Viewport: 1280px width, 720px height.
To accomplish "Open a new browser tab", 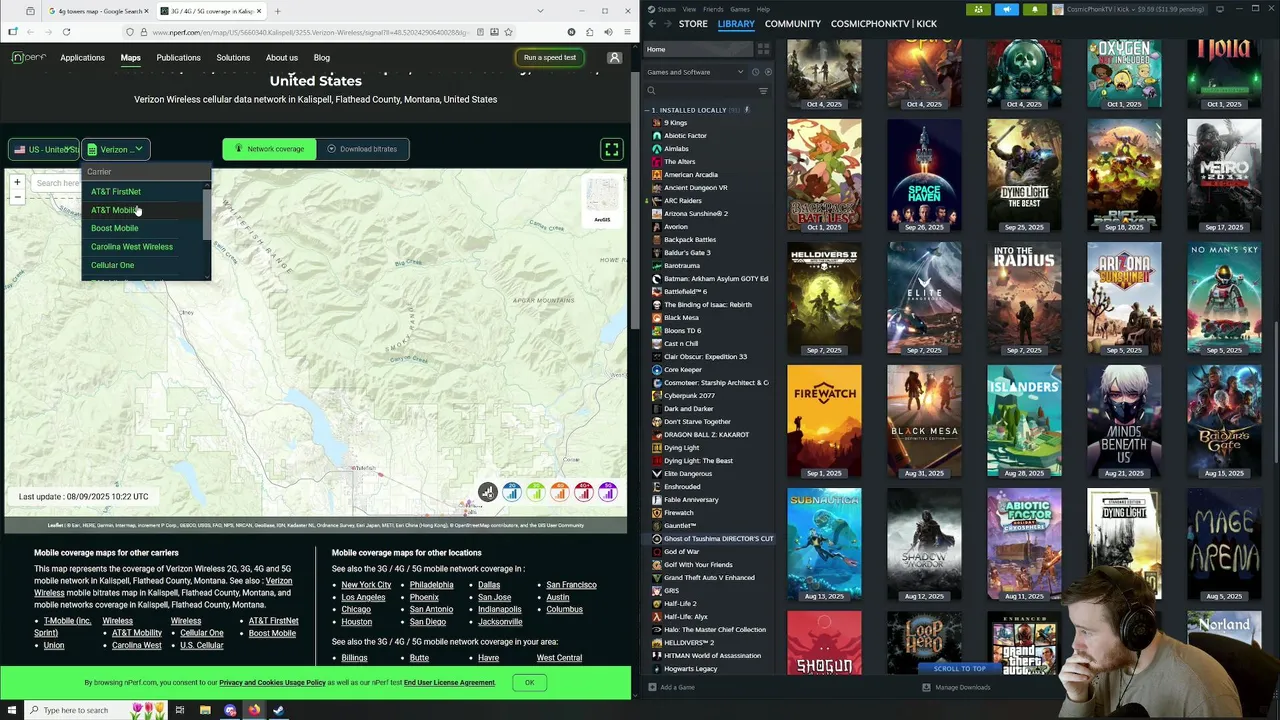I will tap(277, 11).
